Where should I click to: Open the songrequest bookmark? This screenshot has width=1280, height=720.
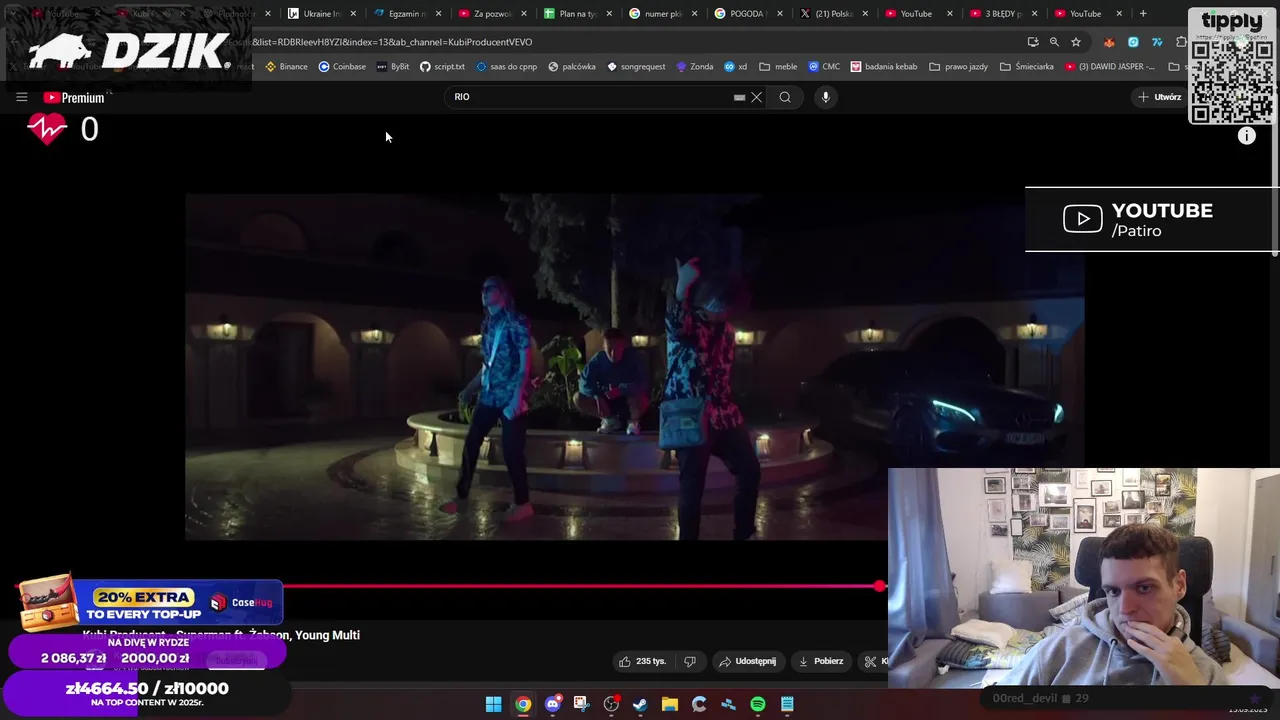click(x=636, y=67)
